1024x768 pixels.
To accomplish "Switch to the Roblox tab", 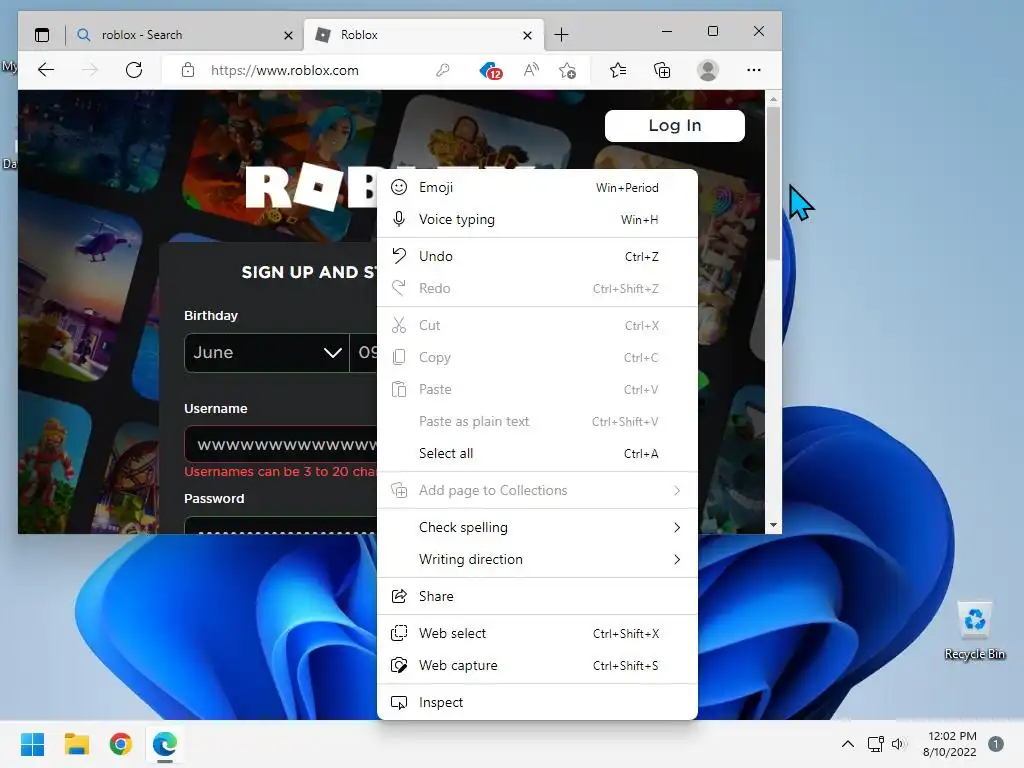I will point(424,35).
